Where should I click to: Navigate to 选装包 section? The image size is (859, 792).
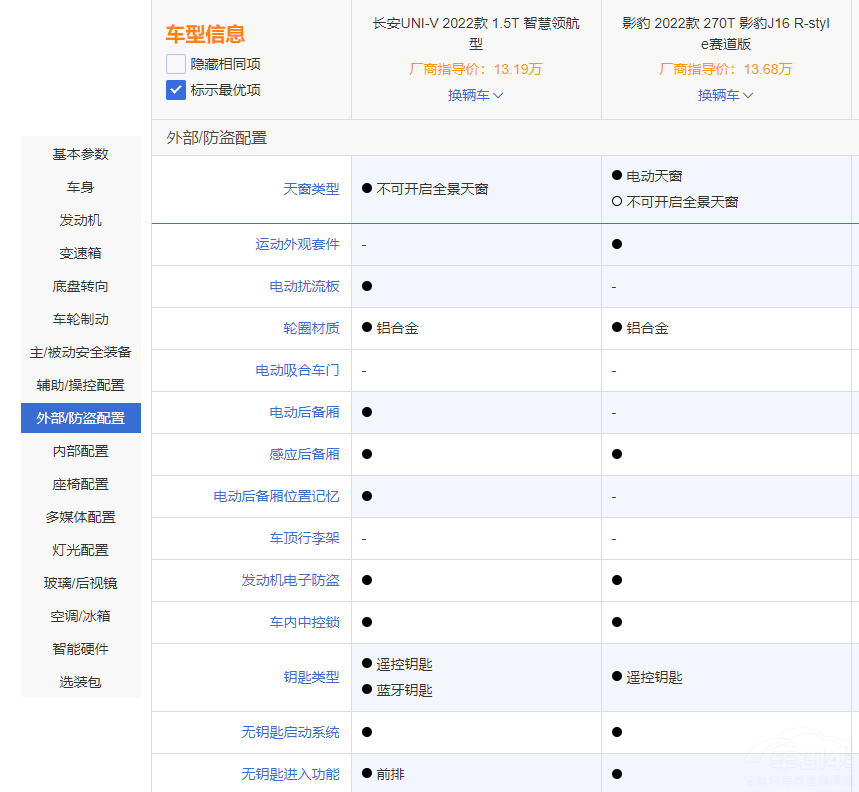[81, 682]
